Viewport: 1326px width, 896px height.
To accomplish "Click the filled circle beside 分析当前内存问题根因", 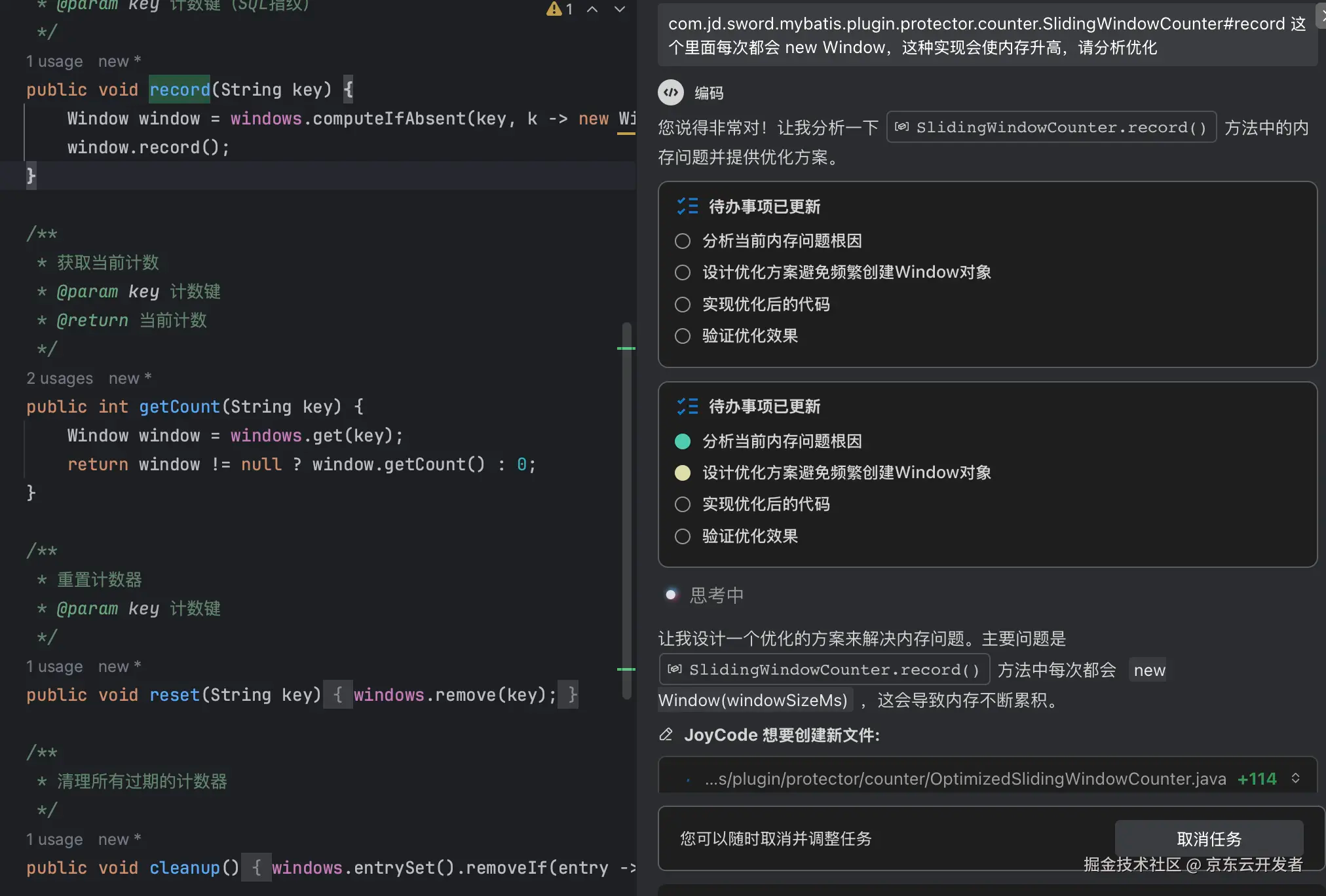I will [683, 441].
